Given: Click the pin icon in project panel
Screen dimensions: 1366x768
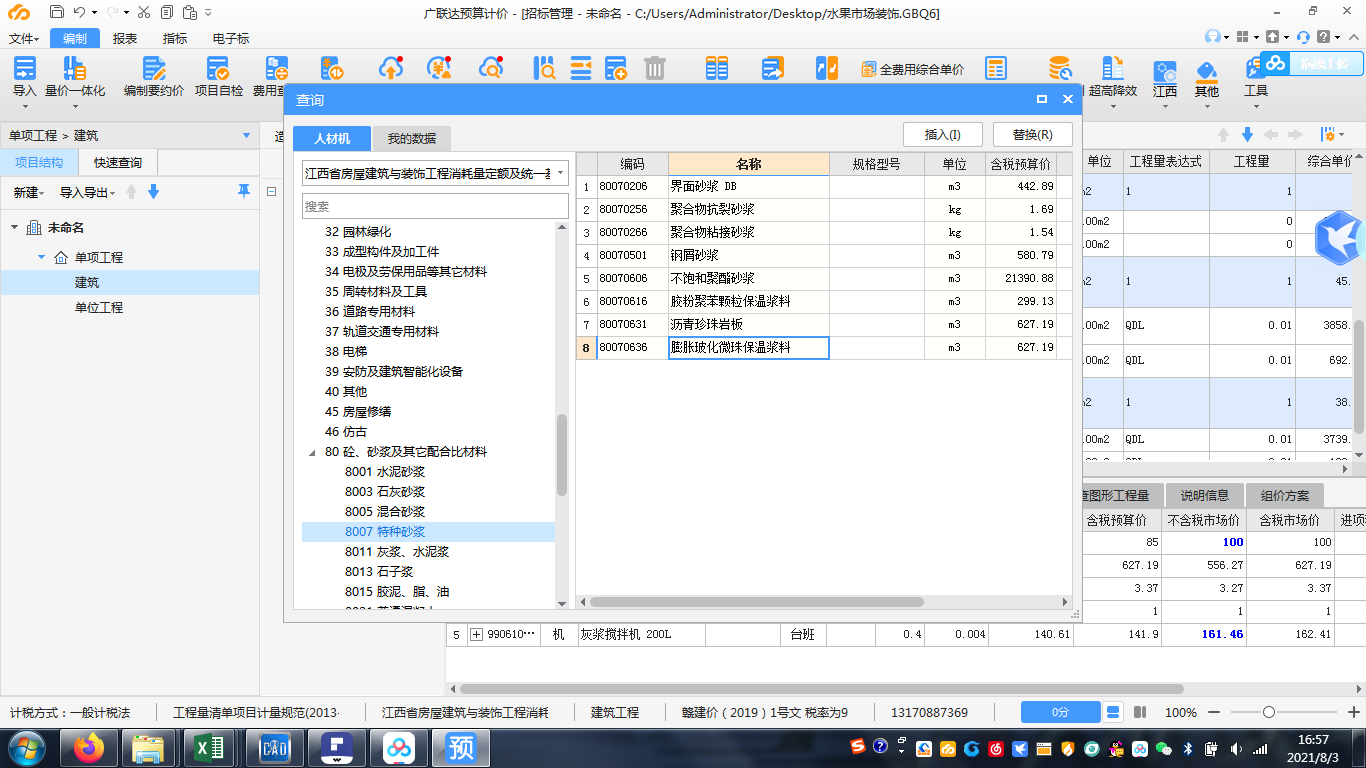Looking at the screenshot, I should pos(244,191).
